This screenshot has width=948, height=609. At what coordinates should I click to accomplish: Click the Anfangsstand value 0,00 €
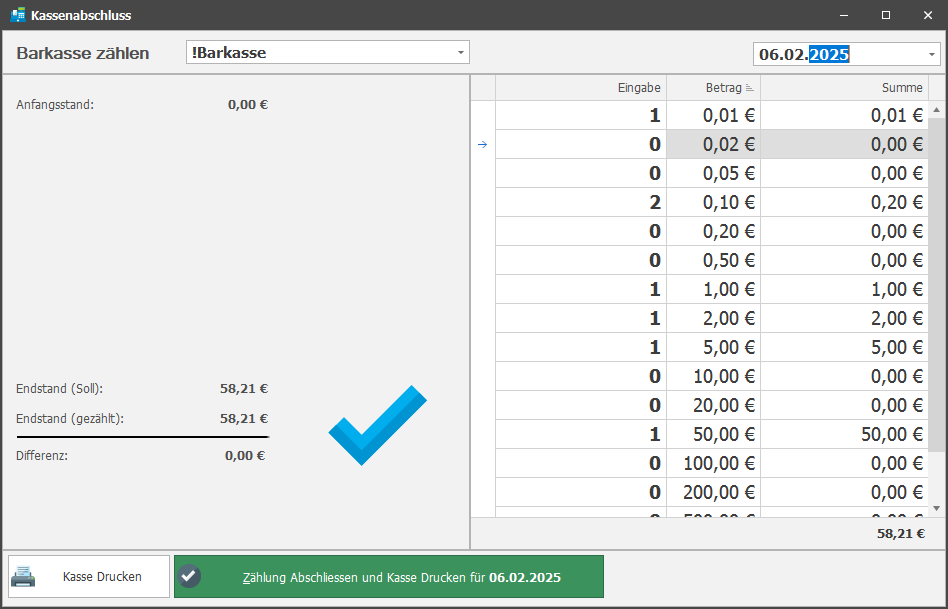248,105
